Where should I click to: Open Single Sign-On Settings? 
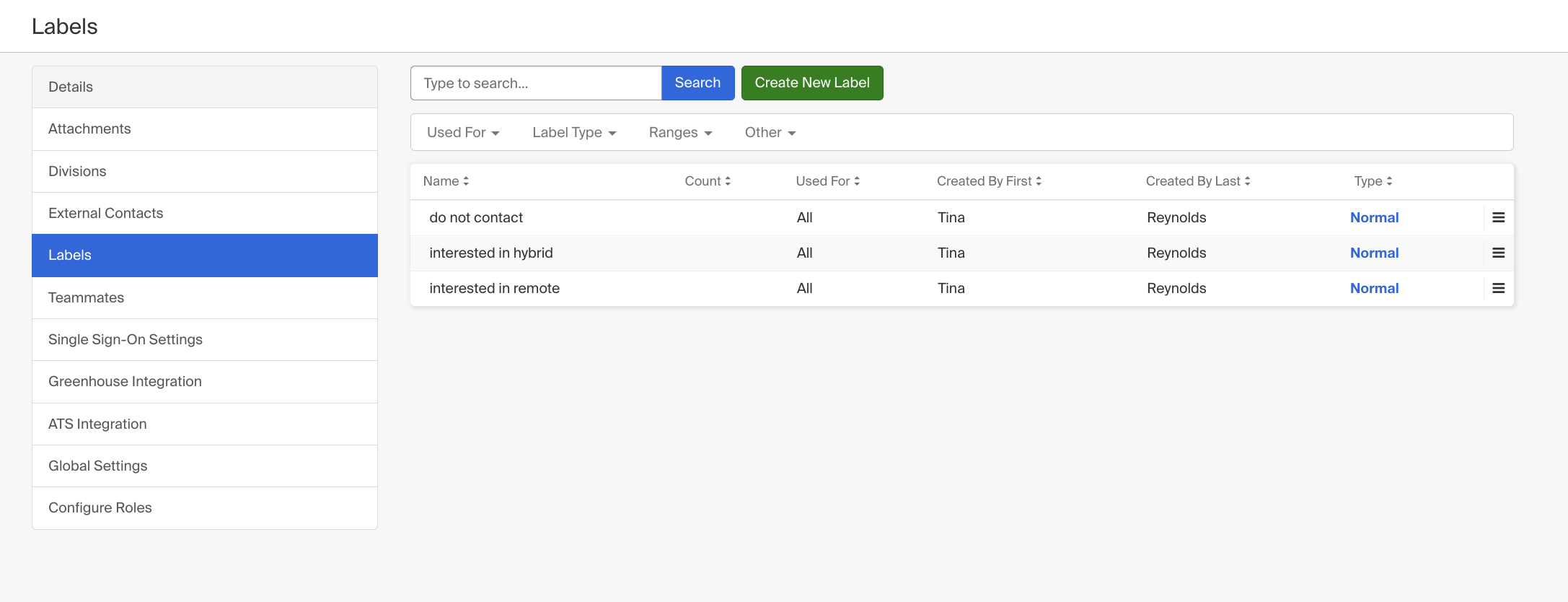click(x=205, y=339)
